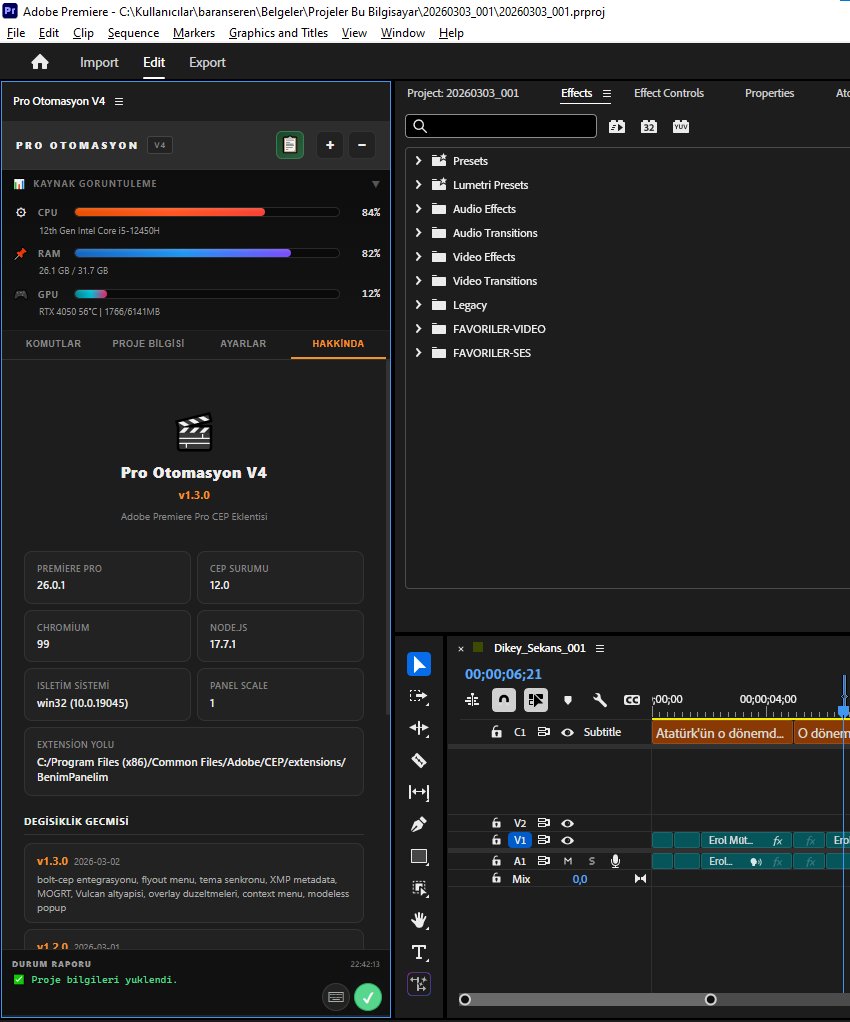Select the Pen tool
Image resolution: width=850 pixels, height=1022 pixels.
(418, 824)
